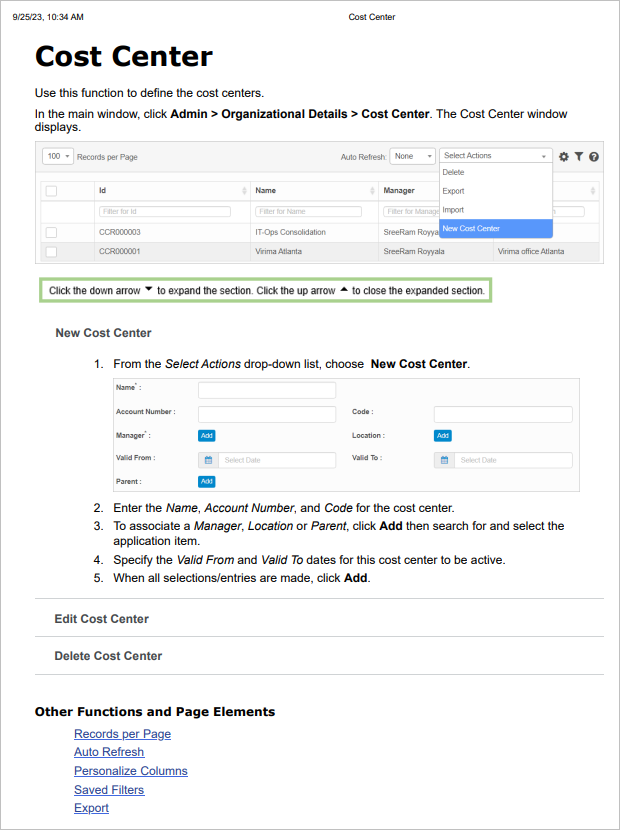Select Import from the actions menu
The width and height of the screenshot is (620, 830).
[453, 210]
